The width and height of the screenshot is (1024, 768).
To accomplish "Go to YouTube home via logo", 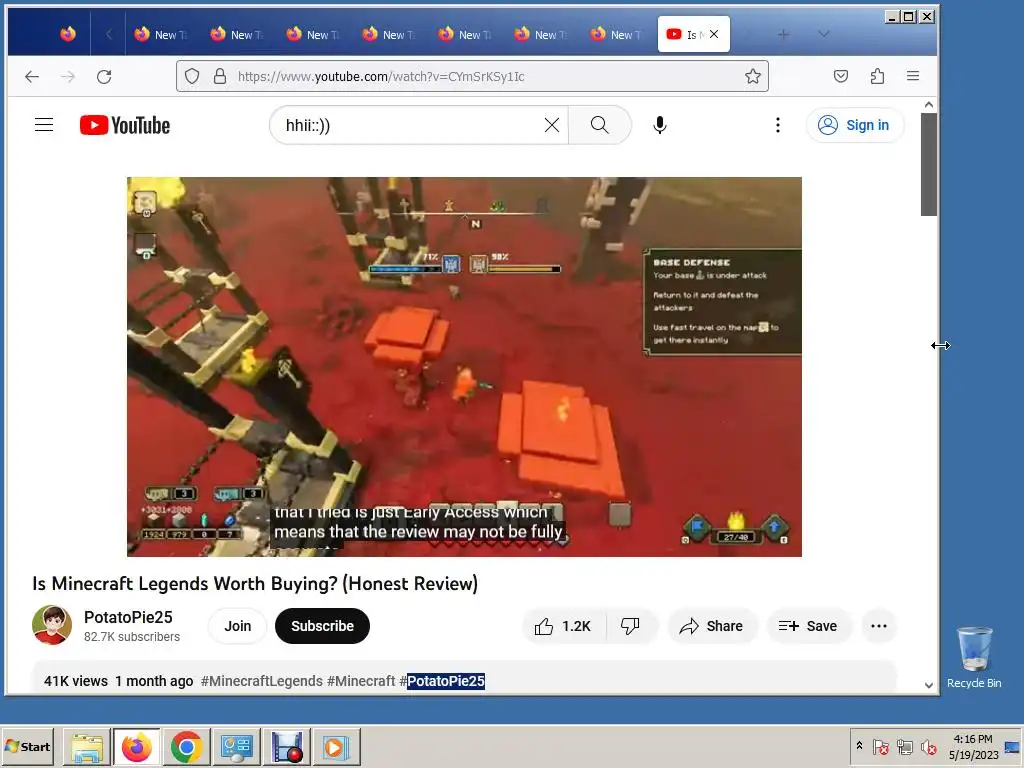I will point(125,125).
